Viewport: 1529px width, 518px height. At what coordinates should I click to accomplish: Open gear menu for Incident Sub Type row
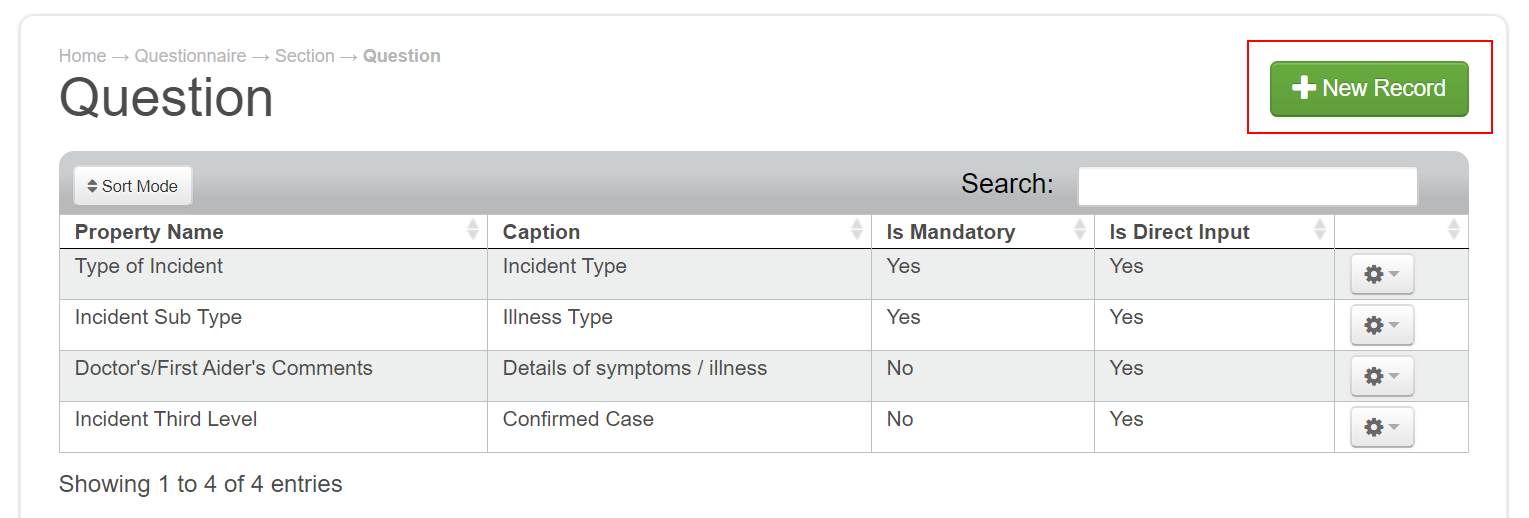1382,325
